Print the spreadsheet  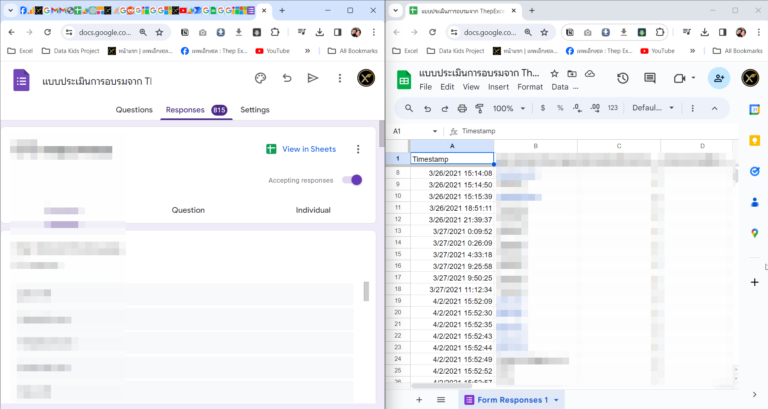pos(462,108)
